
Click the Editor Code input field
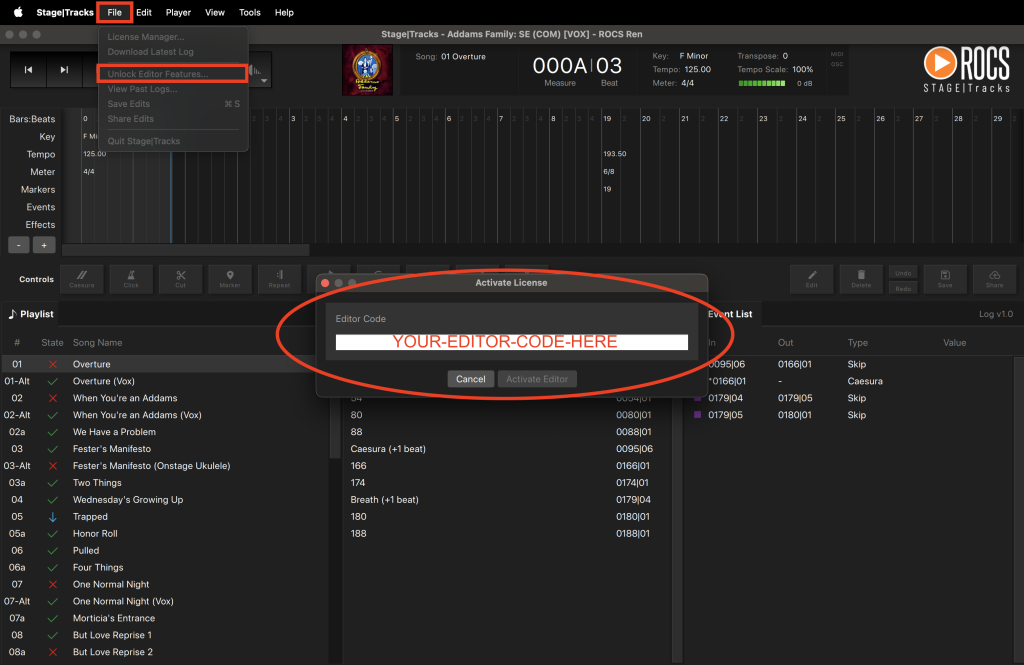pyautogui.click(x=511, y=342)
